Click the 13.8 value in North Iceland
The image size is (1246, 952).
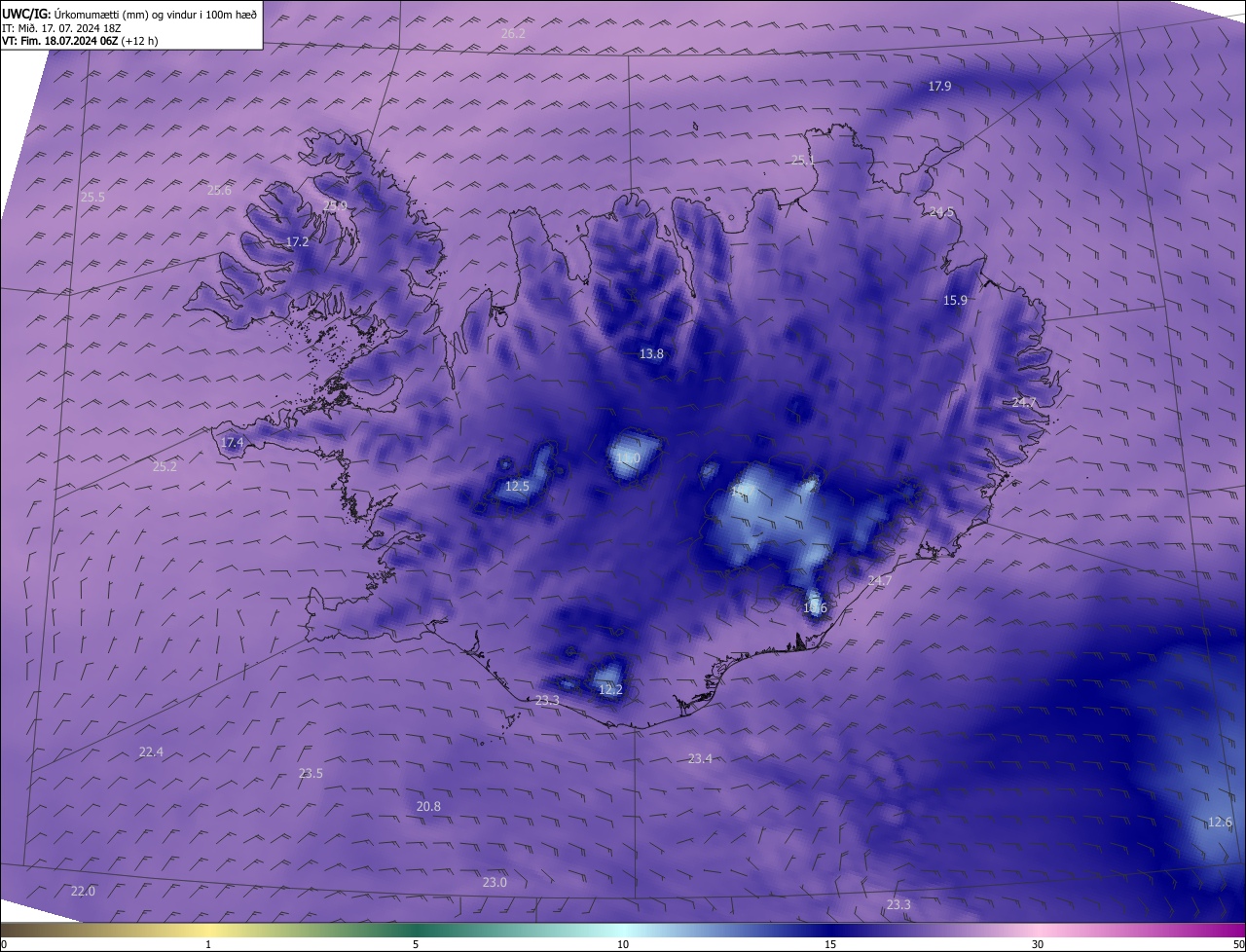[651, 354]
